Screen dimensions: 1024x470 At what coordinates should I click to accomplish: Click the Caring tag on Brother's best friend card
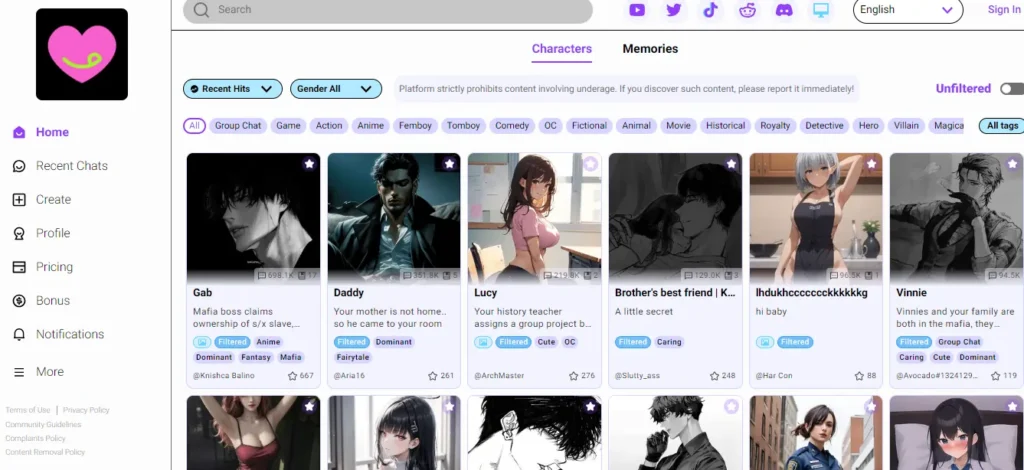(669, 342)
